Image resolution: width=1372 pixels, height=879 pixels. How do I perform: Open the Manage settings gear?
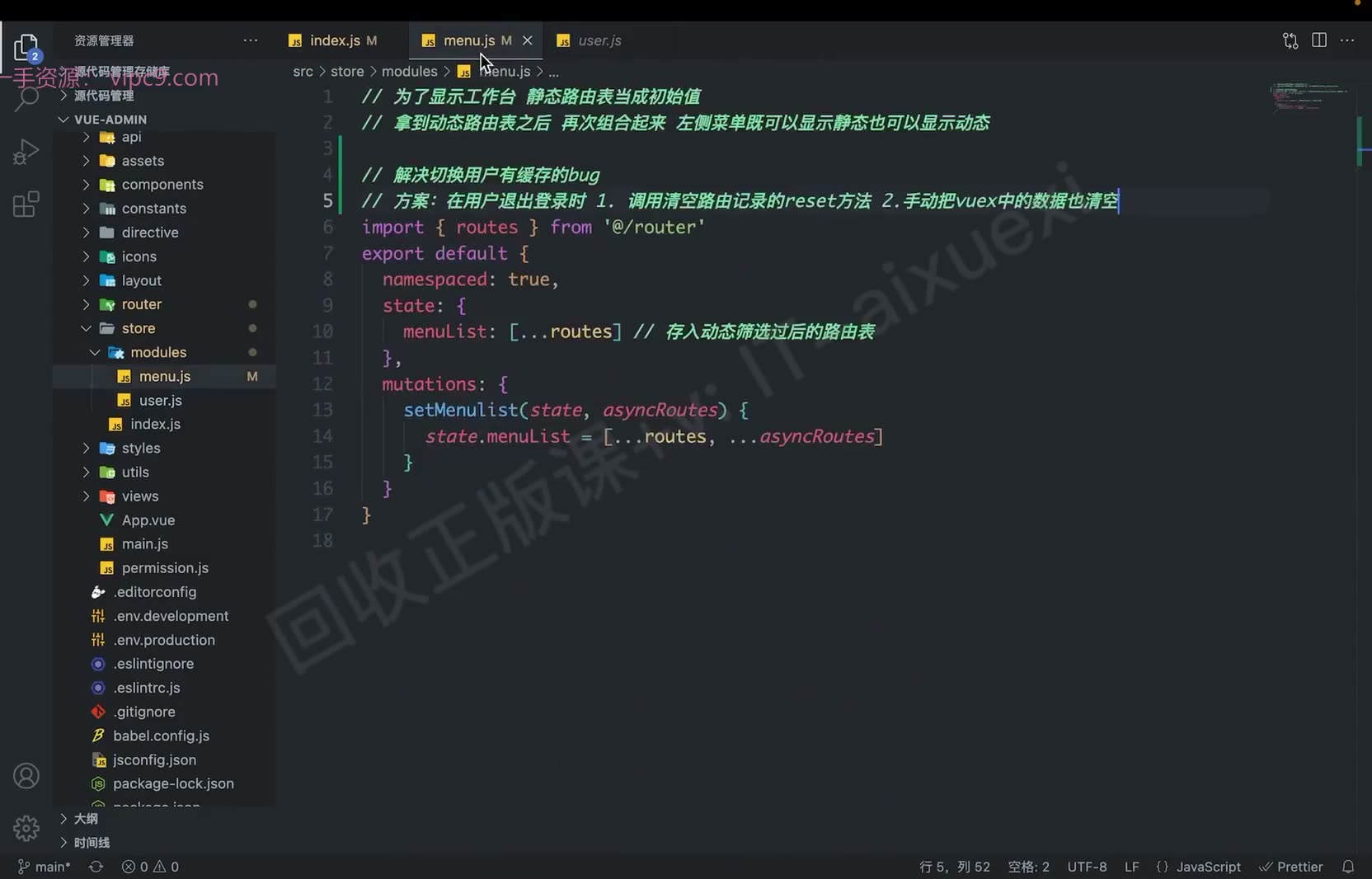pyautogui.click(x=26, y=828)
